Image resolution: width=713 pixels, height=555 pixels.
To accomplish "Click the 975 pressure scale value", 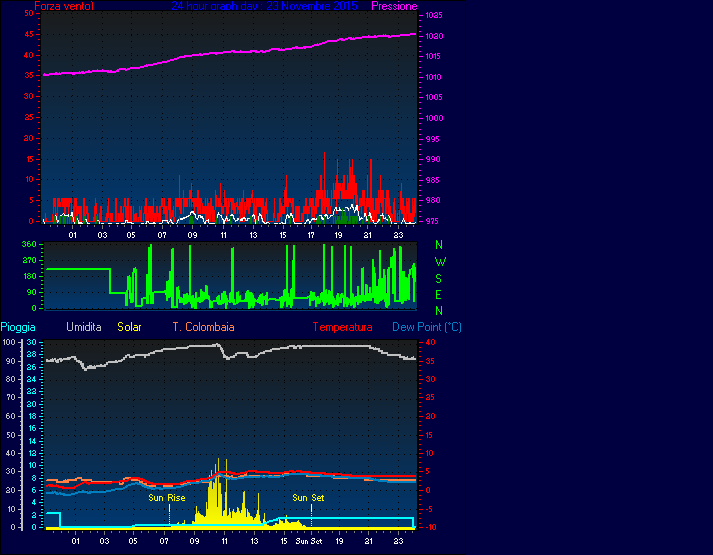I will (x=432, y=221).
